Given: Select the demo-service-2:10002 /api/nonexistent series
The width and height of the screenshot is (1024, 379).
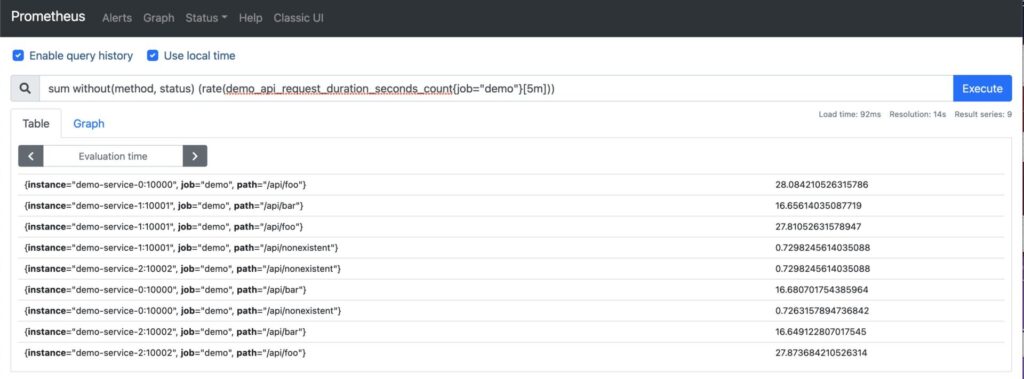Looking at the screenshot, I should tap(183, 269).
